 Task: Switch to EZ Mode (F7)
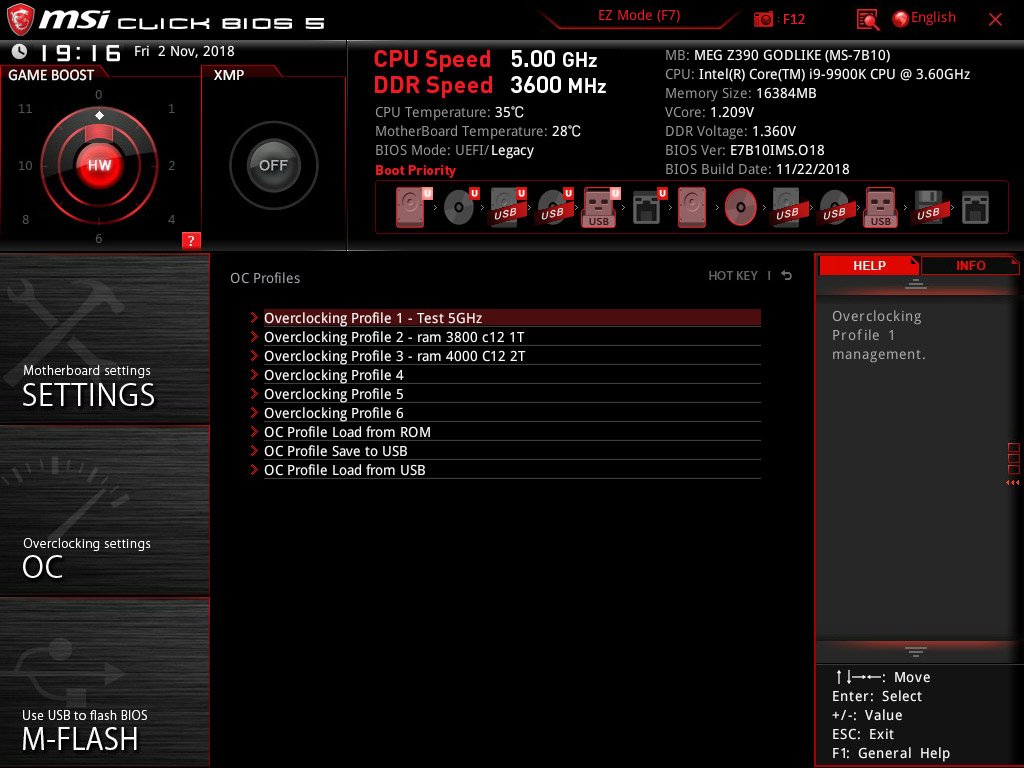coord(639,16)
